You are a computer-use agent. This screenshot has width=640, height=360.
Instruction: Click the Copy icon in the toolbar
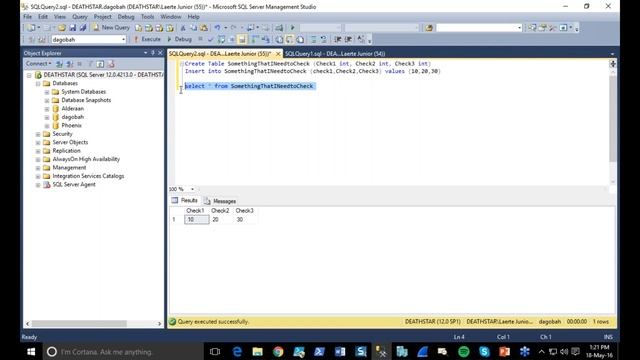[193, 28]
